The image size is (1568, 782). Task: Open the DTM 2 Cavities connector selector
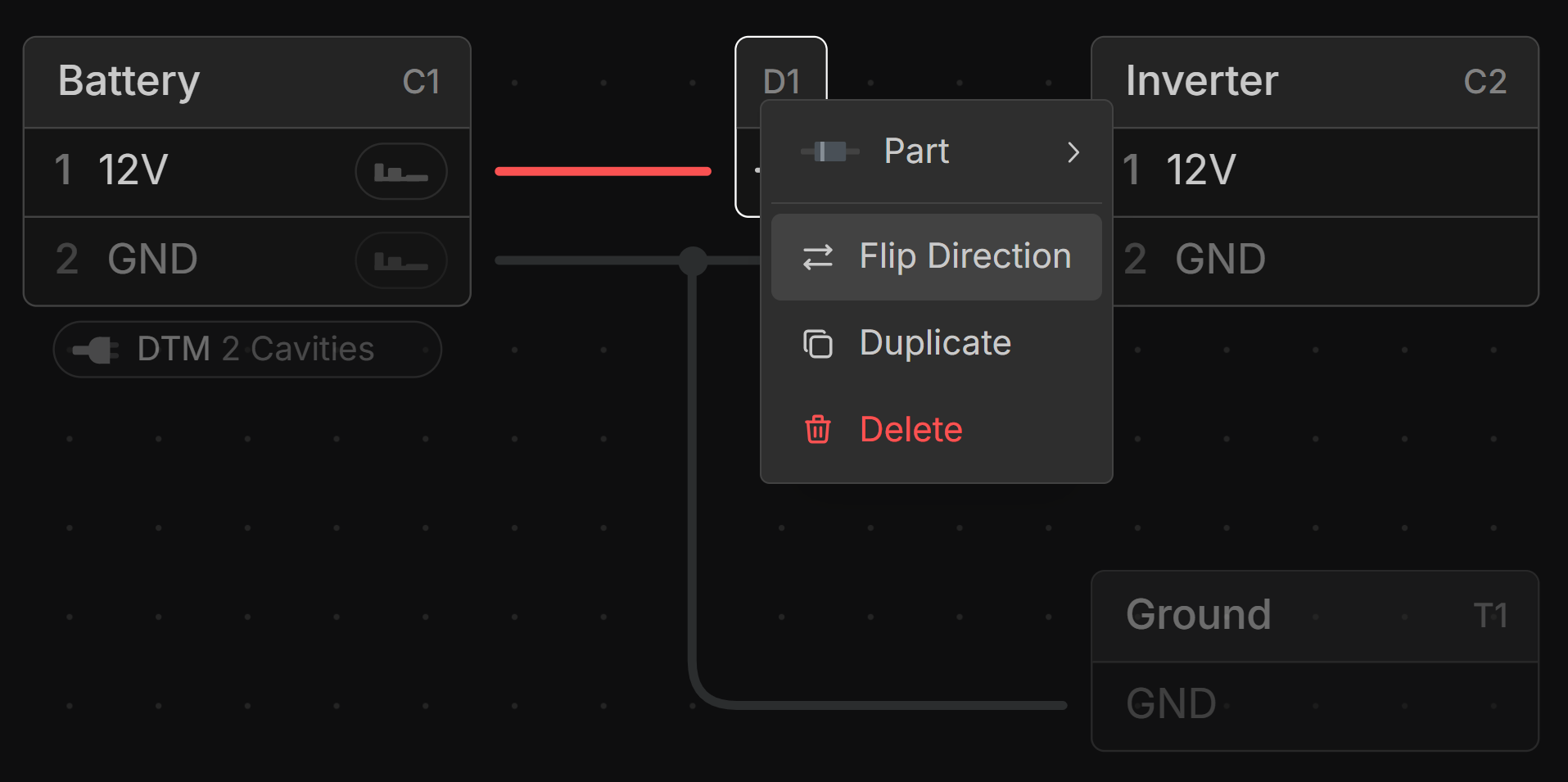pyautogui.click(x=247, y=350)
